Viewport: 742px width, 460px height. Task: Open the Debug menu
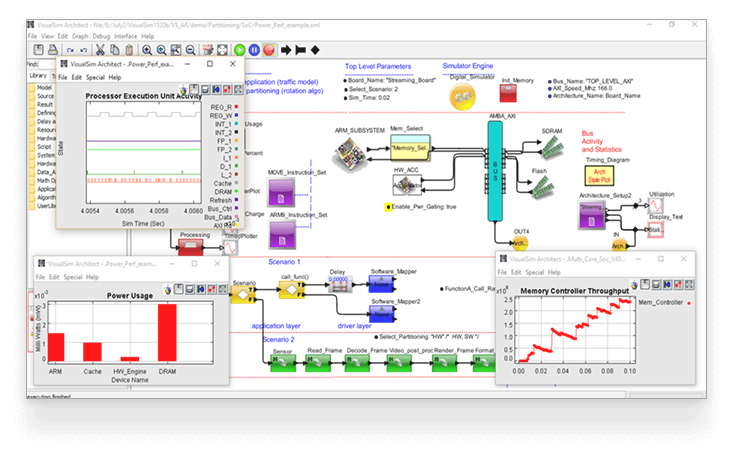click(101, 36)
